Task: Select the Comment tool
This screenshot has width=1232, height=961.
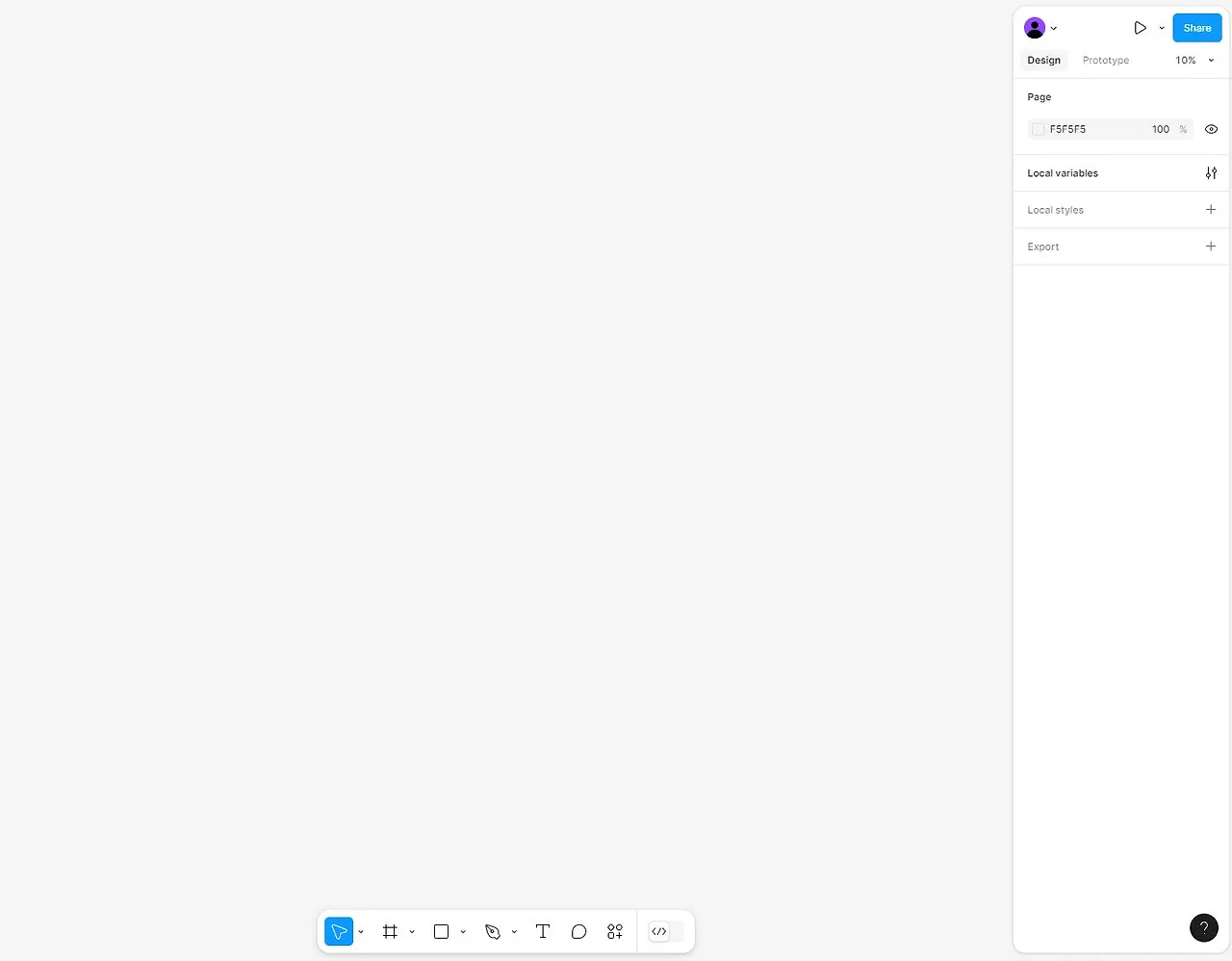Action: click(578, 931)
